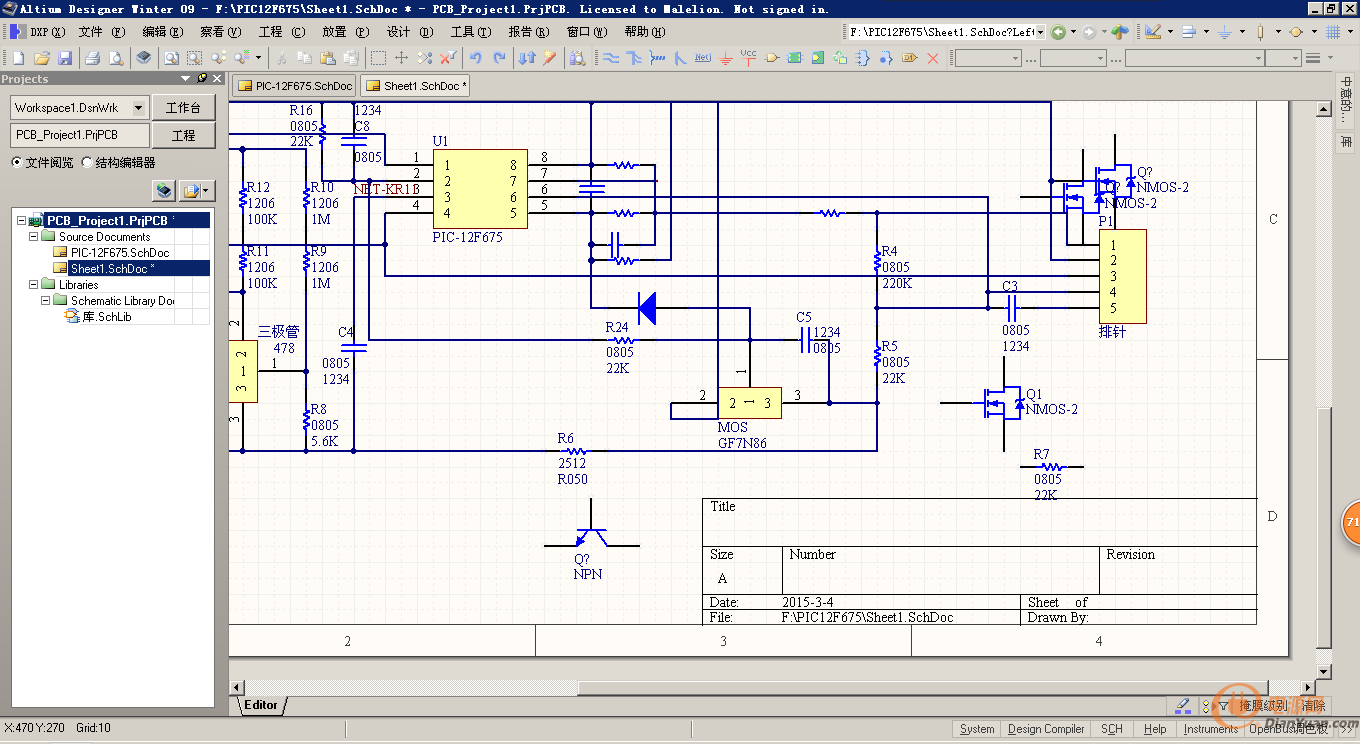Click the 工作台 button
This screenshot has height=744, width=1360.
[x=183, y=107]
